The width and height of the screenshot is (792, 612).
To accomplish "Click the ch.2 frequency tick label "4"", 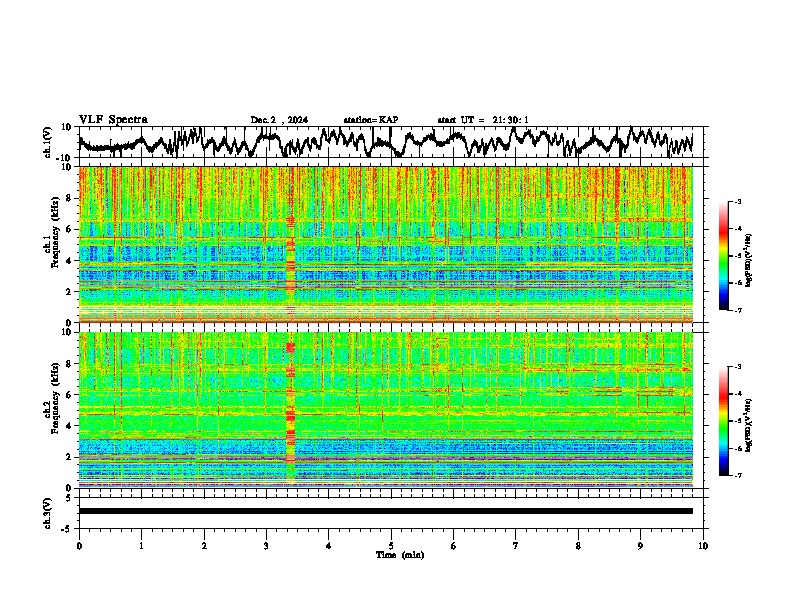I will point(70,426).
